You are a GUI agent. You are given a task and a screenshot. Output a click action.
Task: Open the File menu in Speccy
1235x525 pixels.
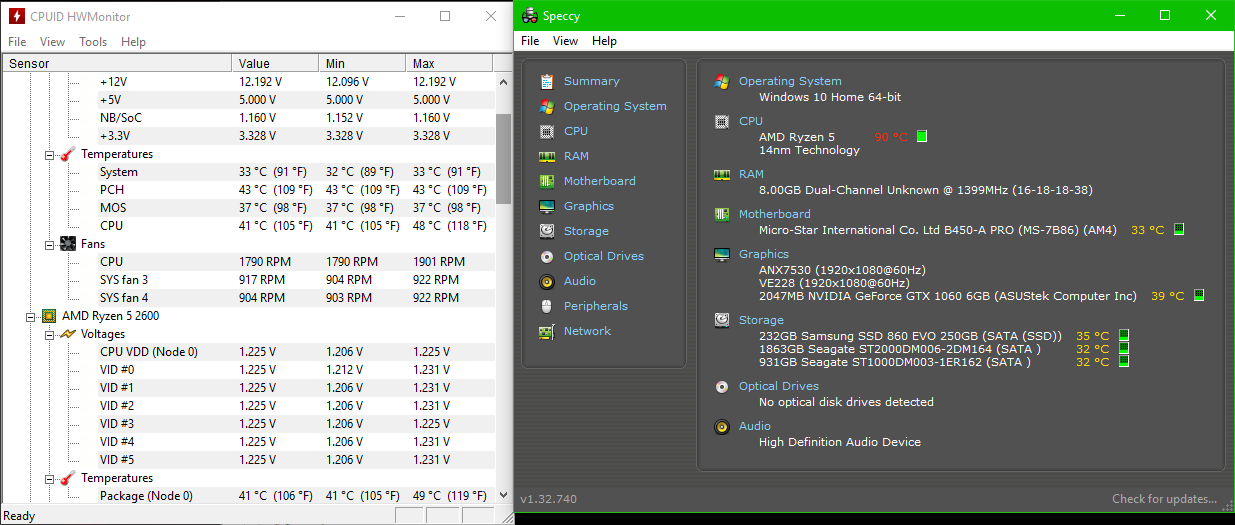530,41
